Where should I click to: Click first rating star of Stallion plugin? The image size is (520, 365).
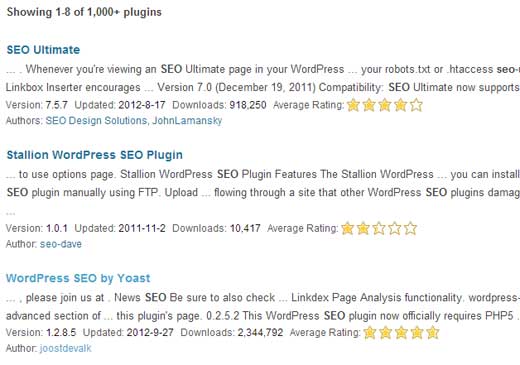pyautogui.click(x=347, y=229)
